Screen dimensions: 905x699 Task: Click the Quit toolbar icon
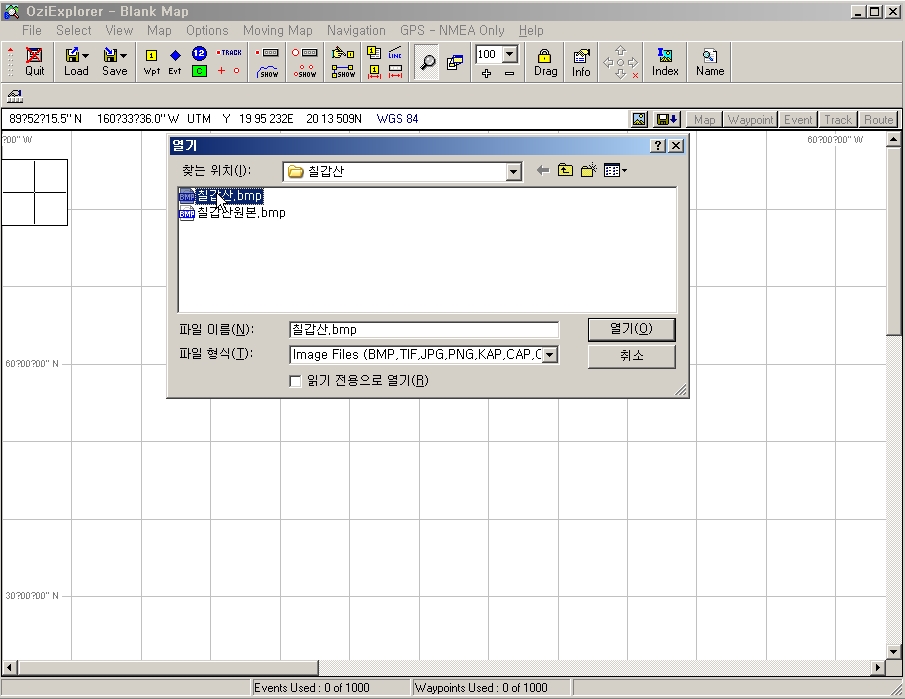[x=34, y=62]
